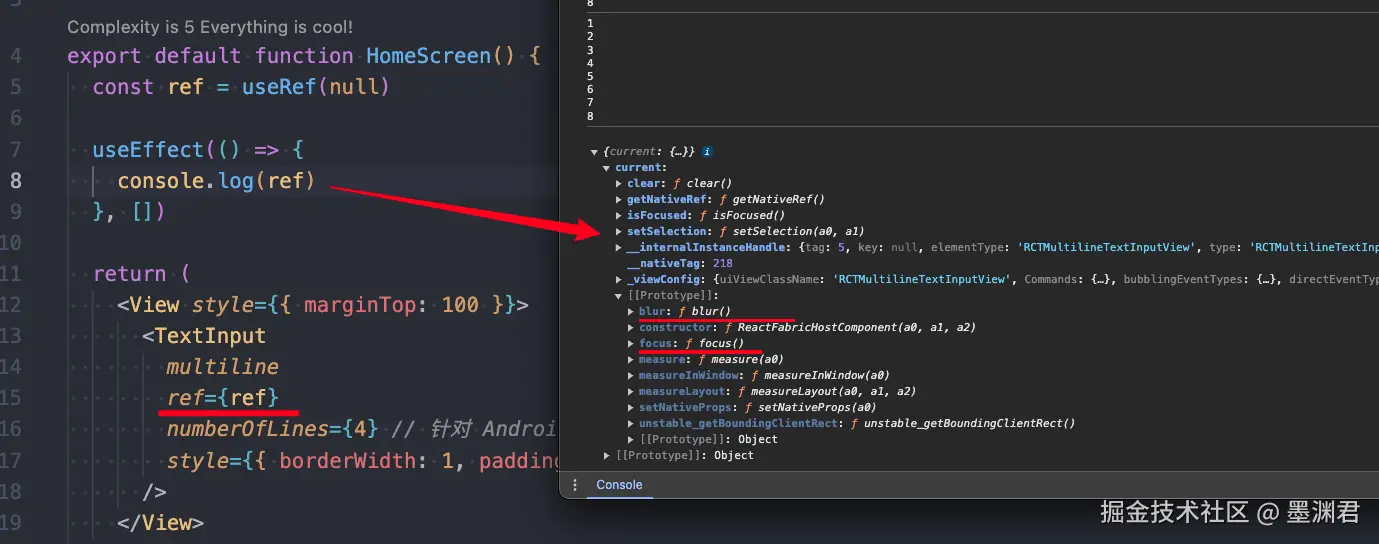Expand the measure: ƒ measure(a0) entry
1379x544 pixels.
(x=632, y=360)
